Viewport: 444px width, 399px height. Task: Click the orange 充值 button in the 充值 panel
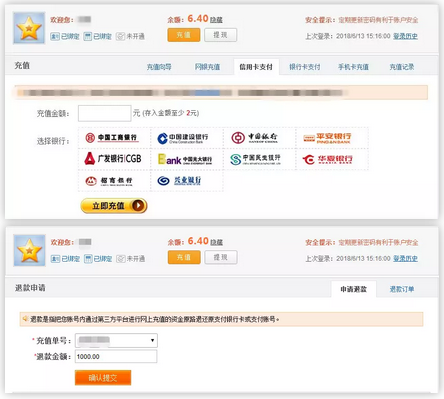[184, 35]
